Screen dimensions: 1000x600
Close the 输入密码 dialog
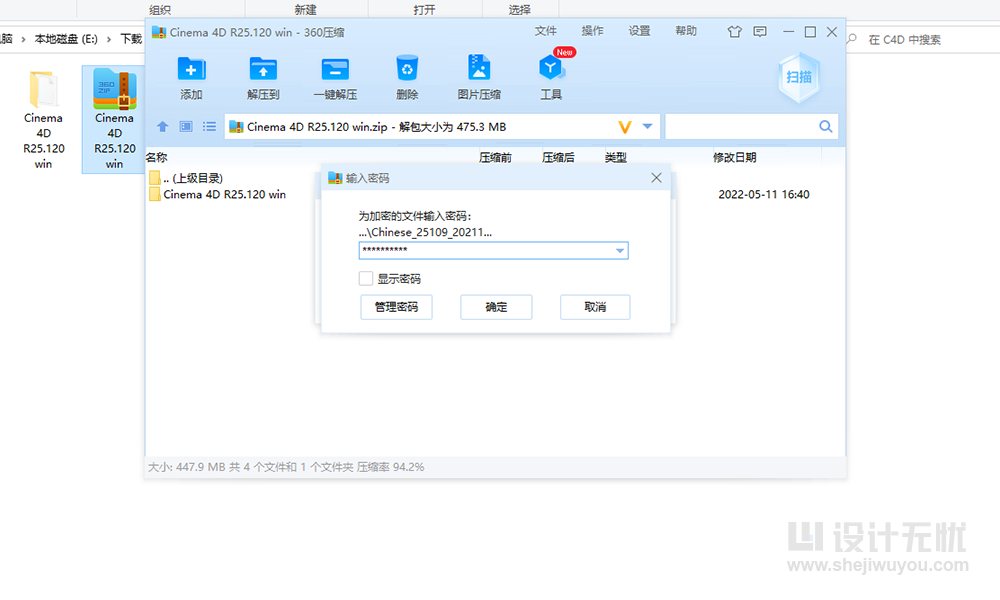[656, 178]
